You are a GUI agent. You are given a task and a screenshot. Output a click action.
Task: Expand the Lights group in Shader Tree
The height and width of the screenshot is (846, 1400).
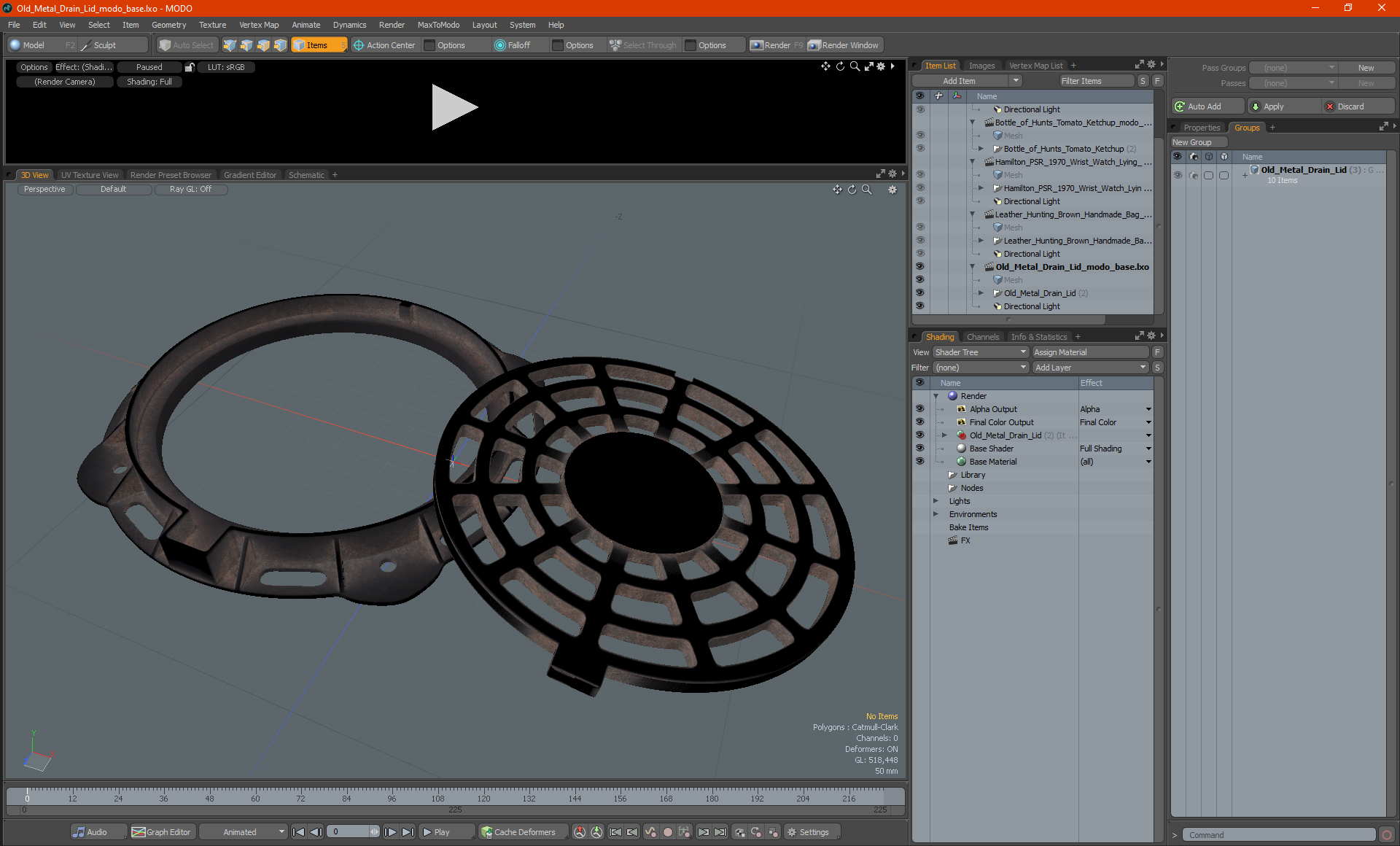click(936, 501)
